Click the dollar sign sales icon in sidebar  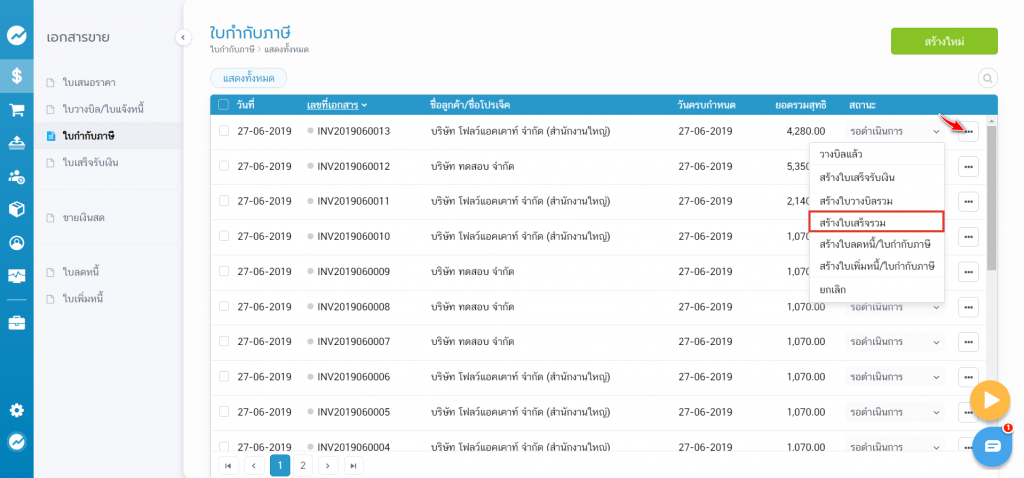point(16,75)
